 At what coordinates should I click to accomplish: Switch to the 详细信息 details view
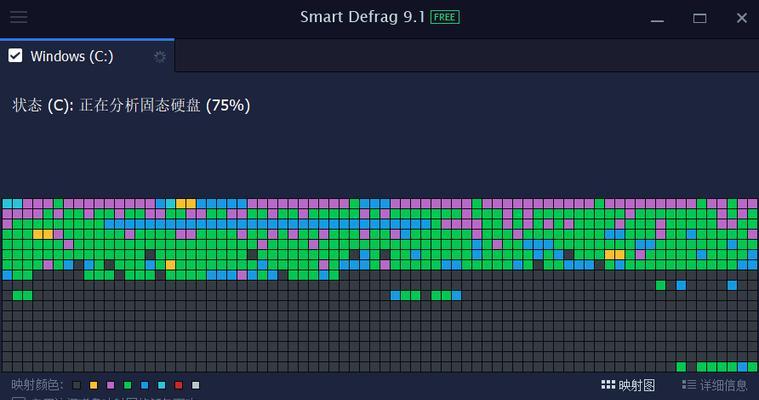(x=715, y=385)
